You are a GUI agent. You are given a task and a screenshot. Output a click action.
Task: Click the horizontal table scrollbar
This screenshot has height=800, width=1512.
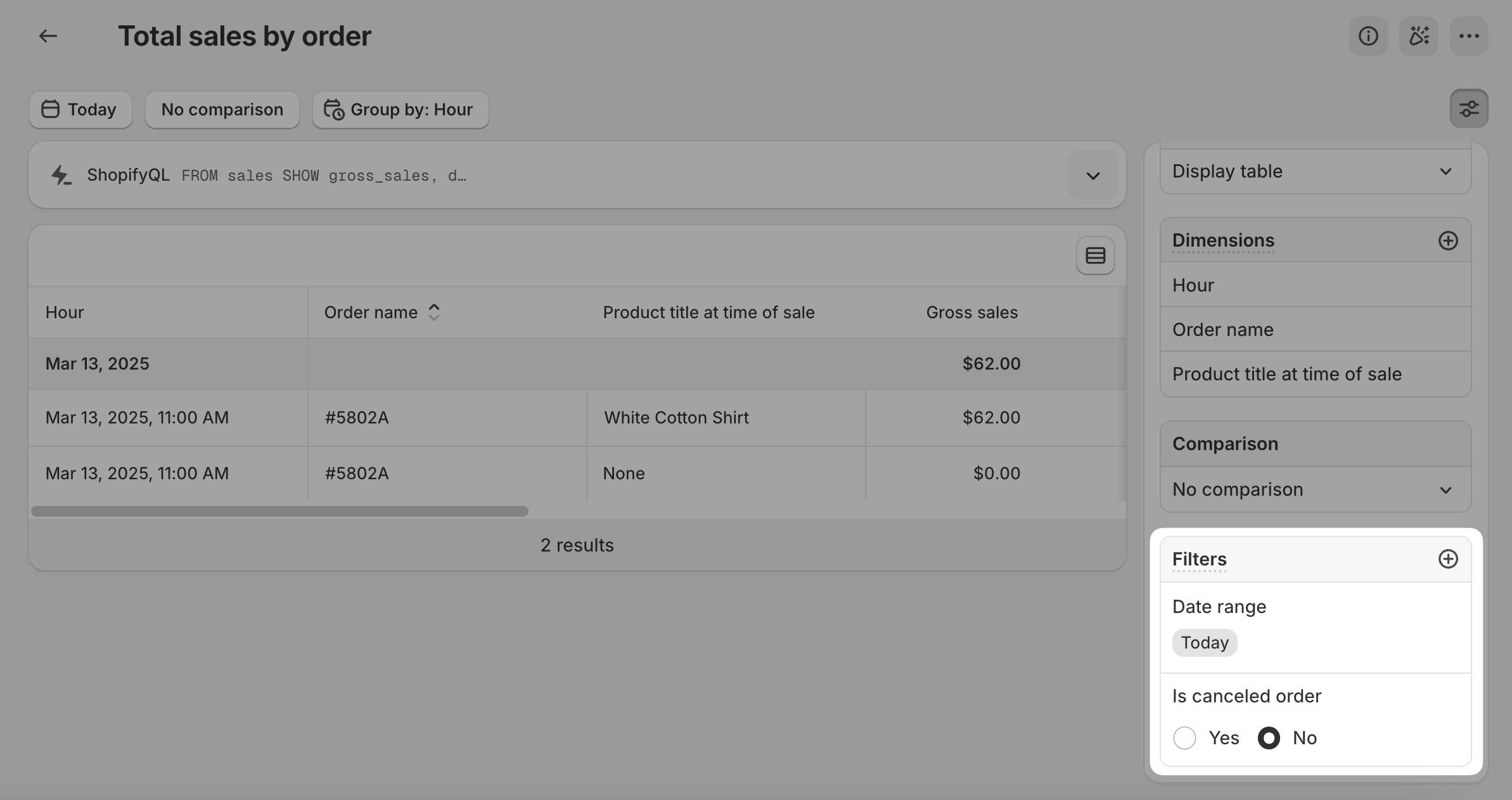279,511
